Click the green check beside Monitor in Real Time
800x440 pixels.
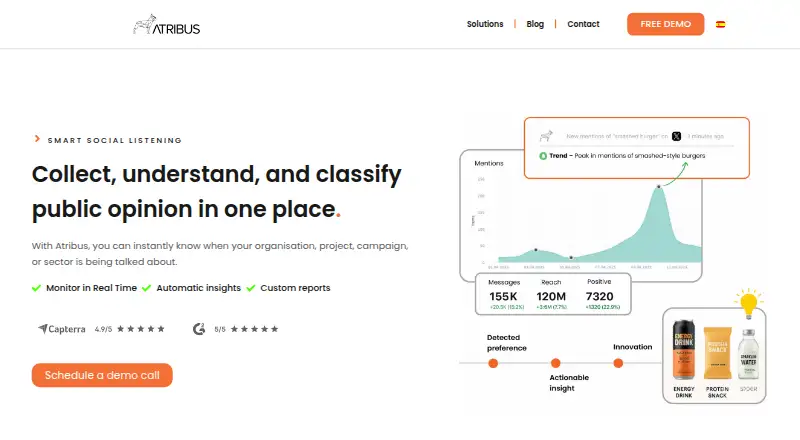36,288
